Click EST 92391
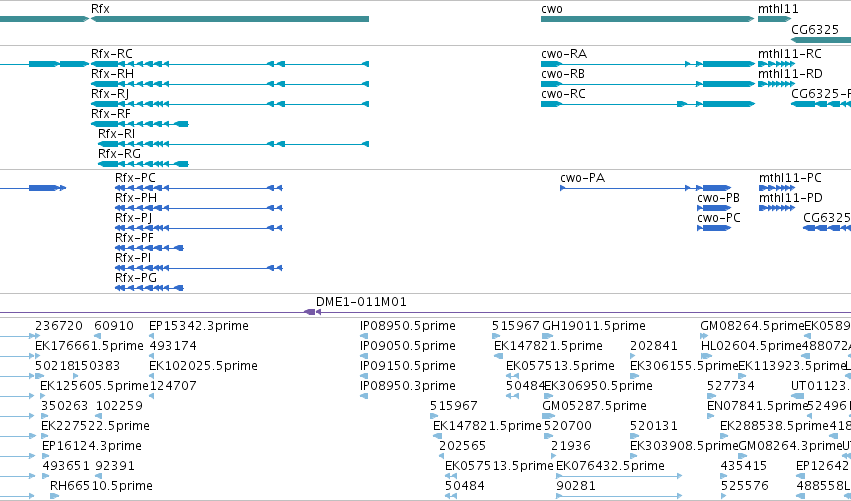 pyautogui.click(x=115, y=466)
